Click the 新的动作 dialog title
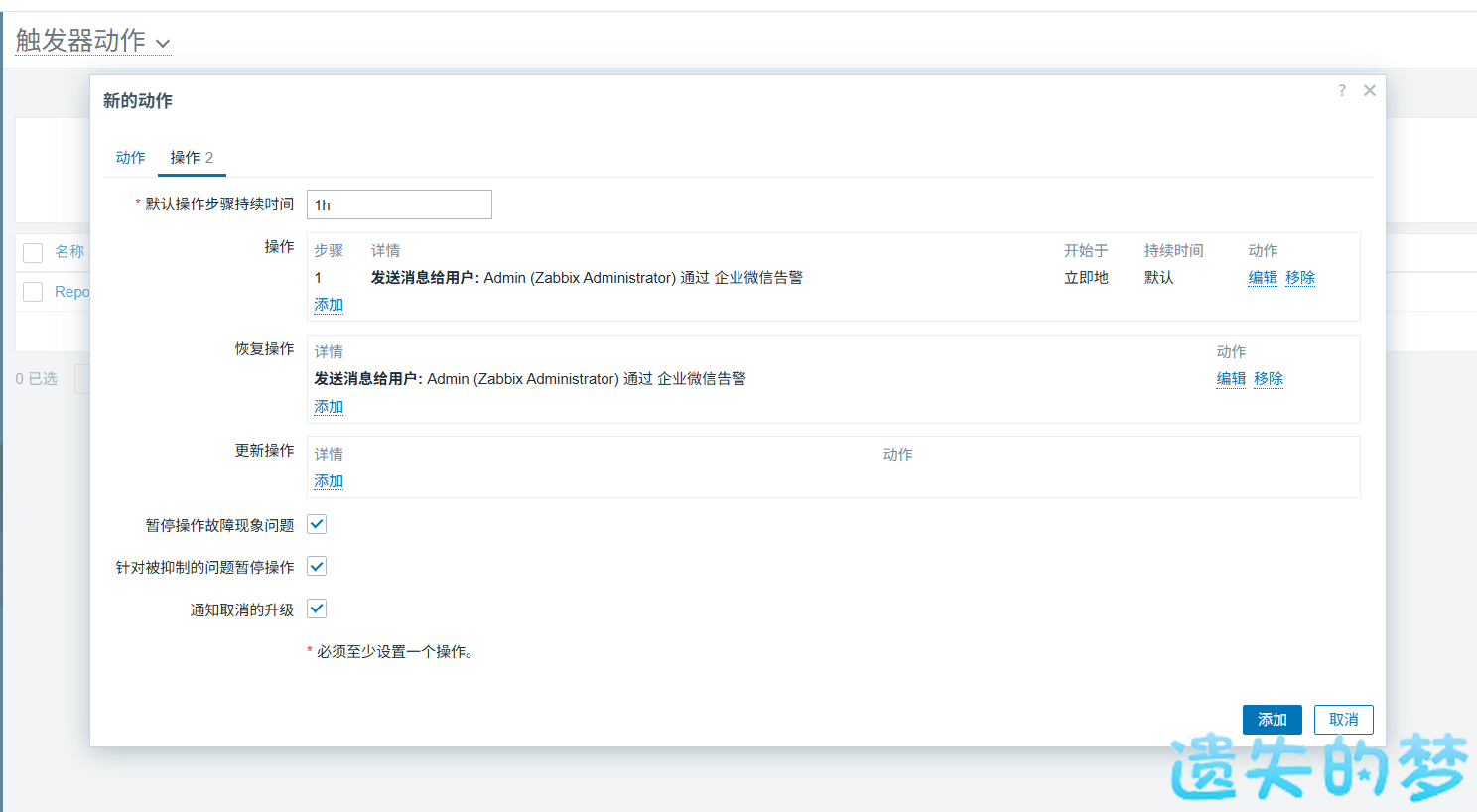This screenshot has width=1477, height=812. click(x=138, y=101)
